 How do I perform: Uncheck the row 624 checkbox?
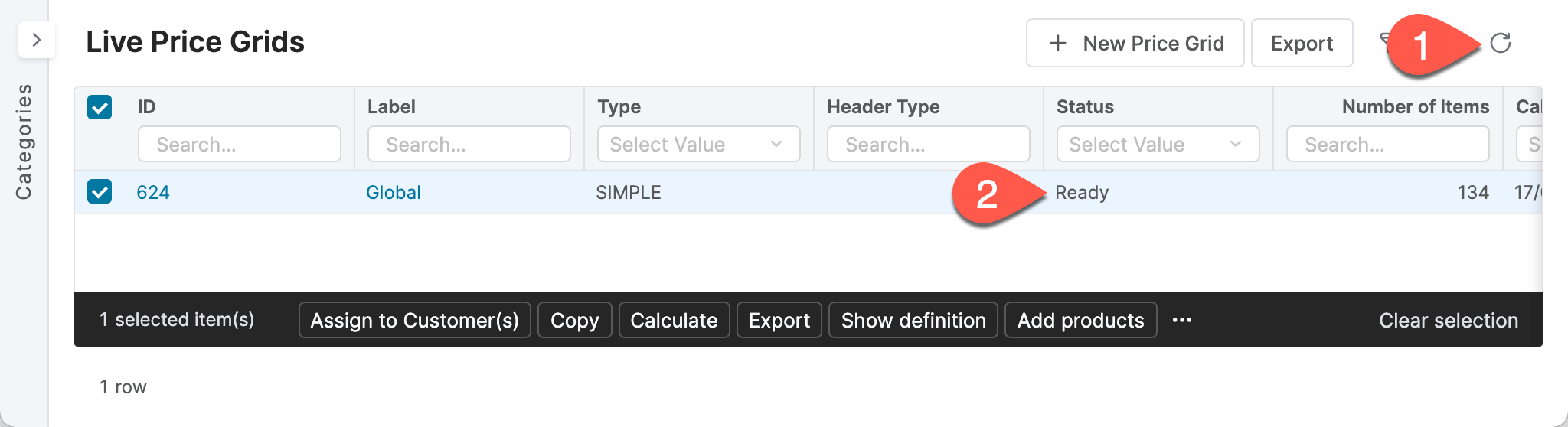pos(100,191)
